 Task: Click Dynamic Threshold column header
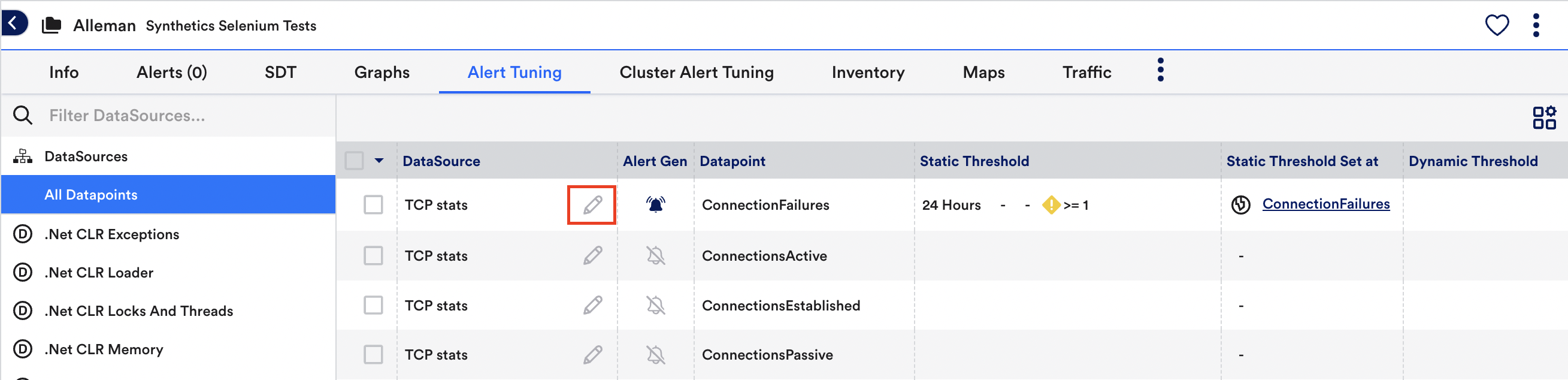(x=1473, y=161)
